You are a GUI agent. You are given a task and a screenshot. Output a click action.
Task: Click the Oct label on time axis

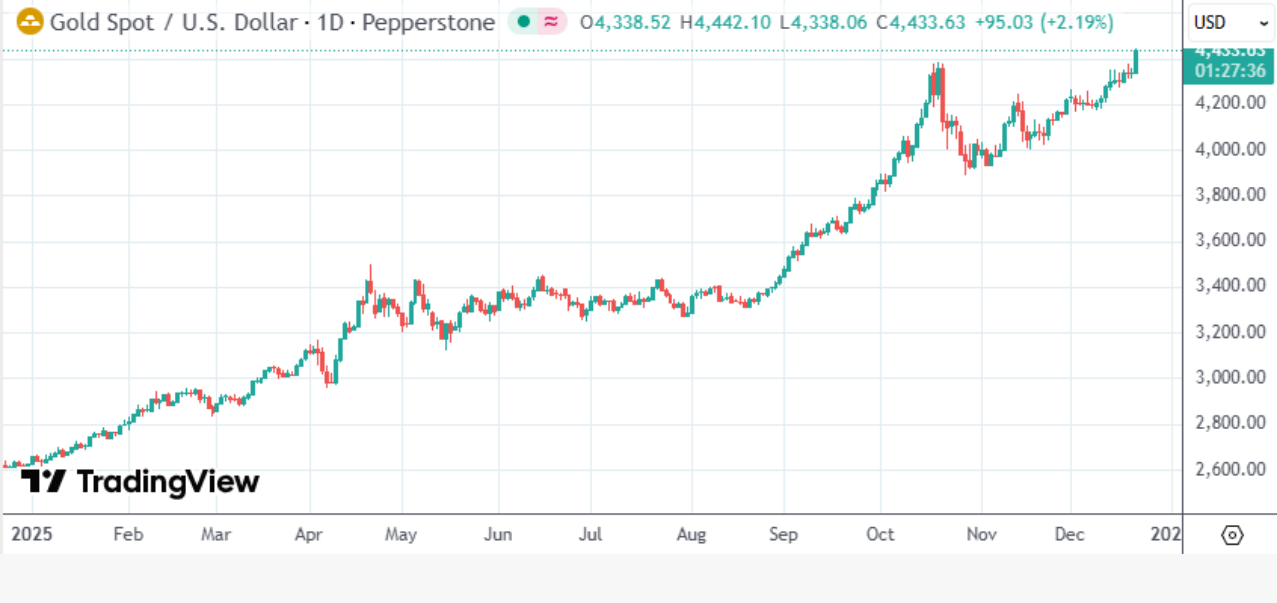click(880, 535)
